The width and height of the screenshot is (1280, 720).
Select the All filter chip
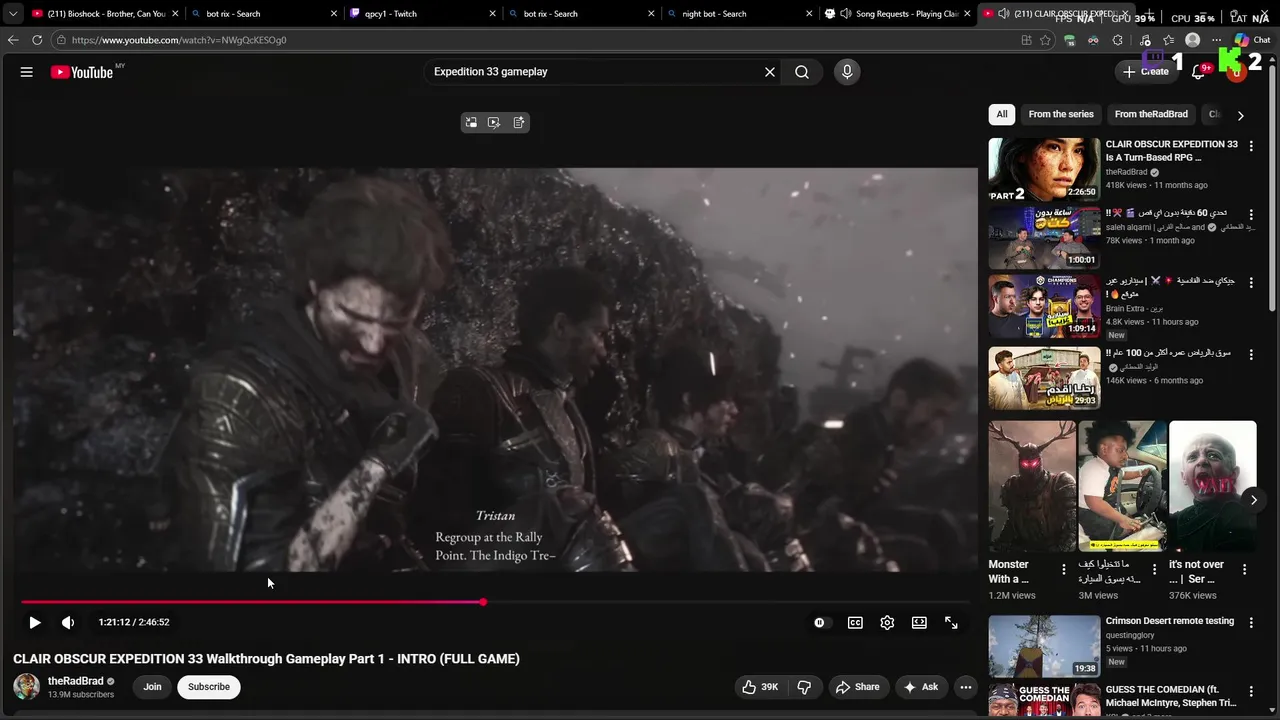pos(1002,114)
